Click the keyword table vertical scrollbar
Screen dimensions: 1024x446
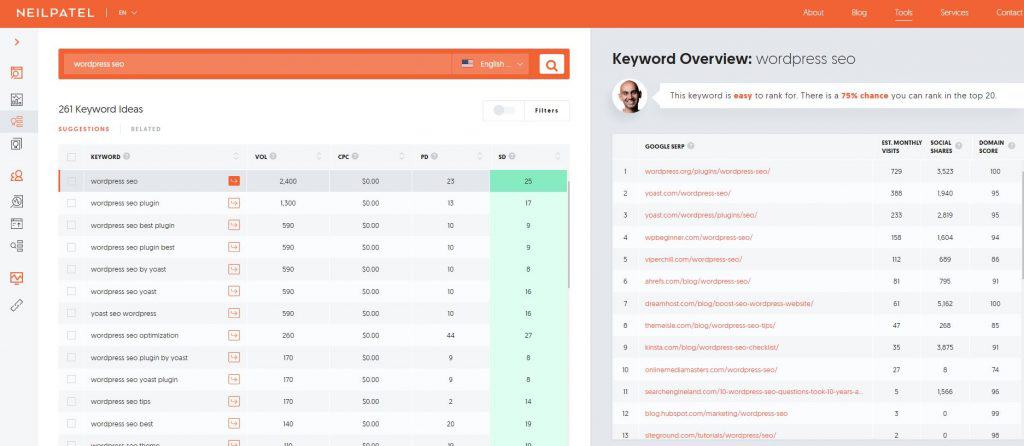[568, 234]
